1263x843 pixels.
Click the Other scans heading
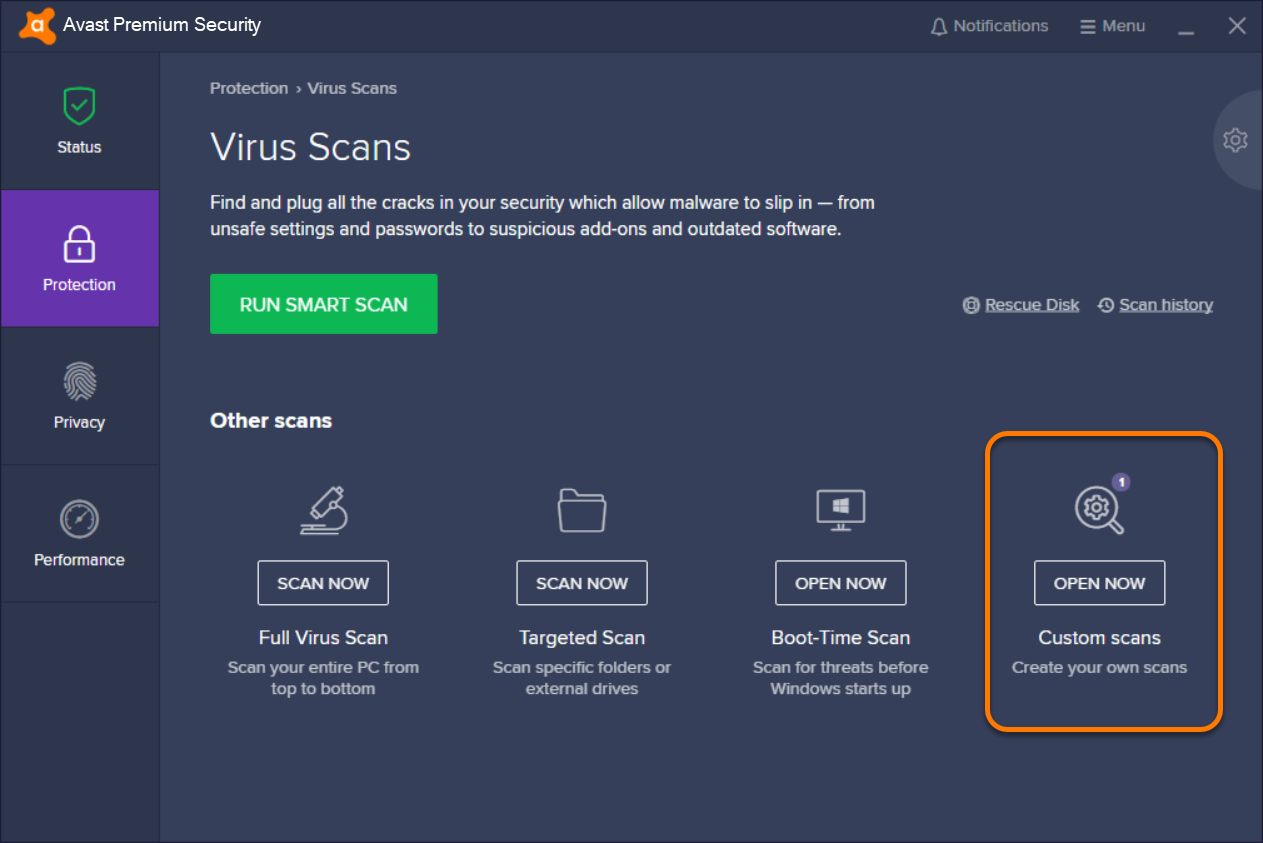tap(271, 421)
